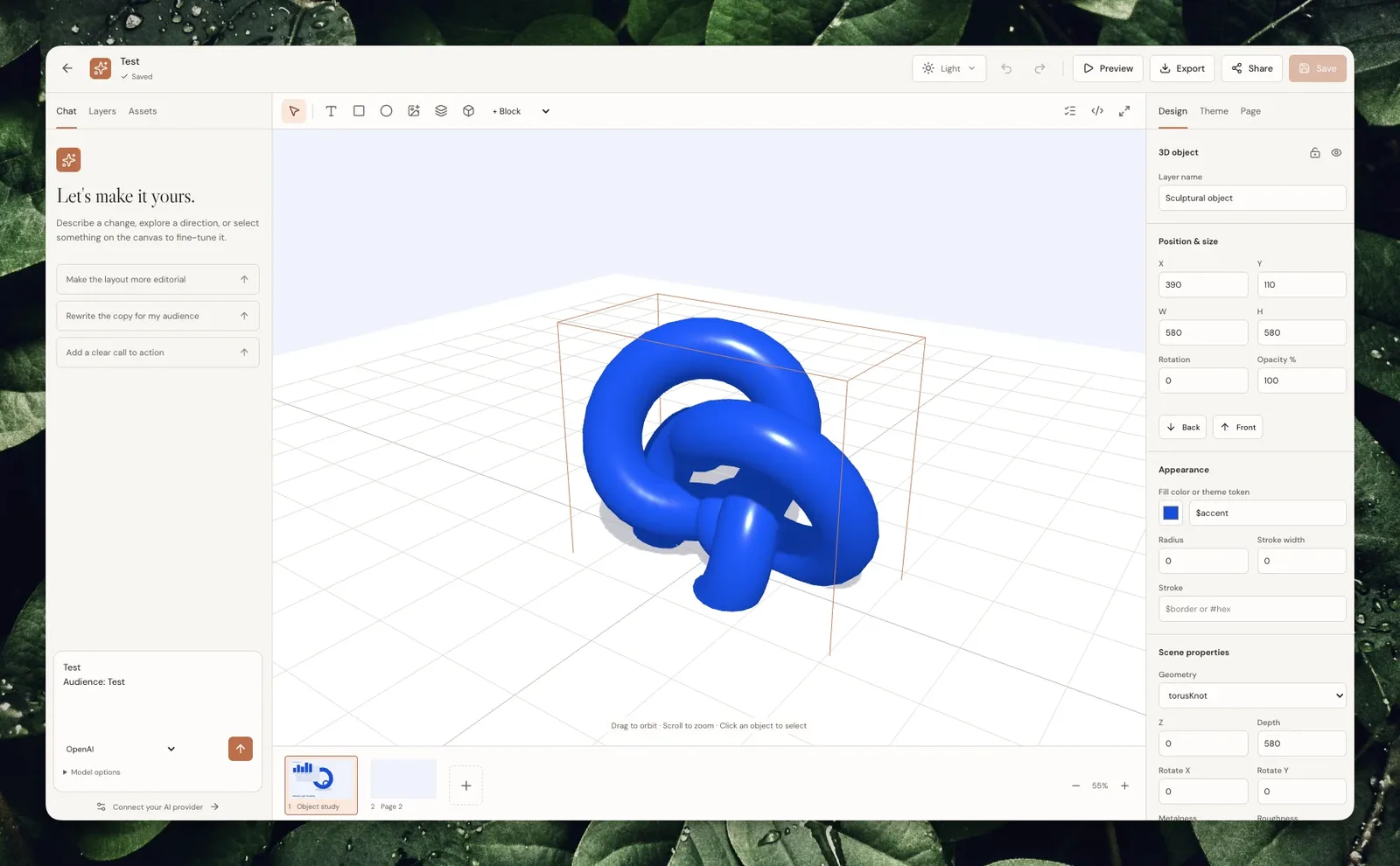
Task: Click the Export button
Action: click(1182, 68)
